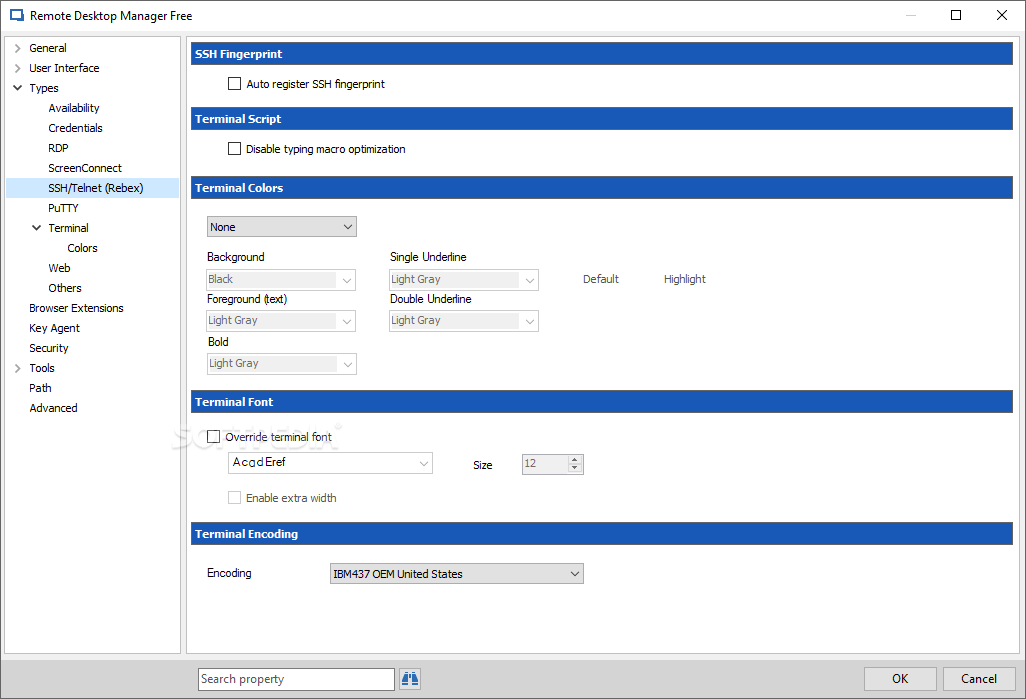Click the Terminal Encoding section header
This screenshot has height=699, width=1026.
pyautogui.click(x=601, y=534)
